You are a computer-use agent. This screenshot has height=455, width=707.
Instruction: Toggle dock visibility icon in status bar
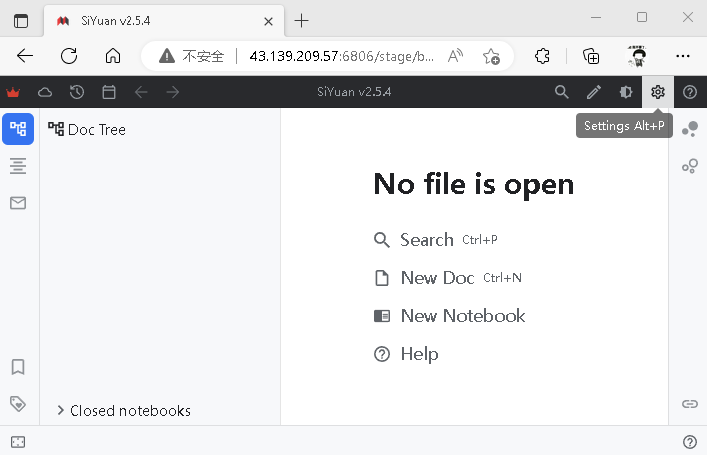pyautogui.click(x=18, y=441)
